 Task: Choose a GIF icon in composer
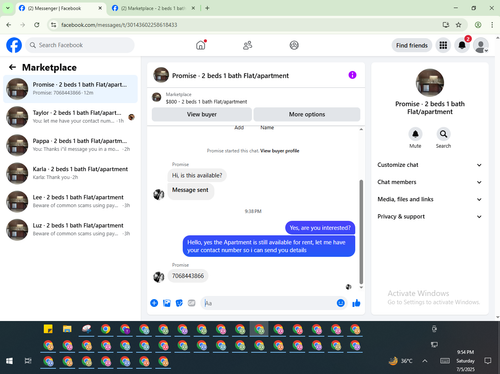192,303
